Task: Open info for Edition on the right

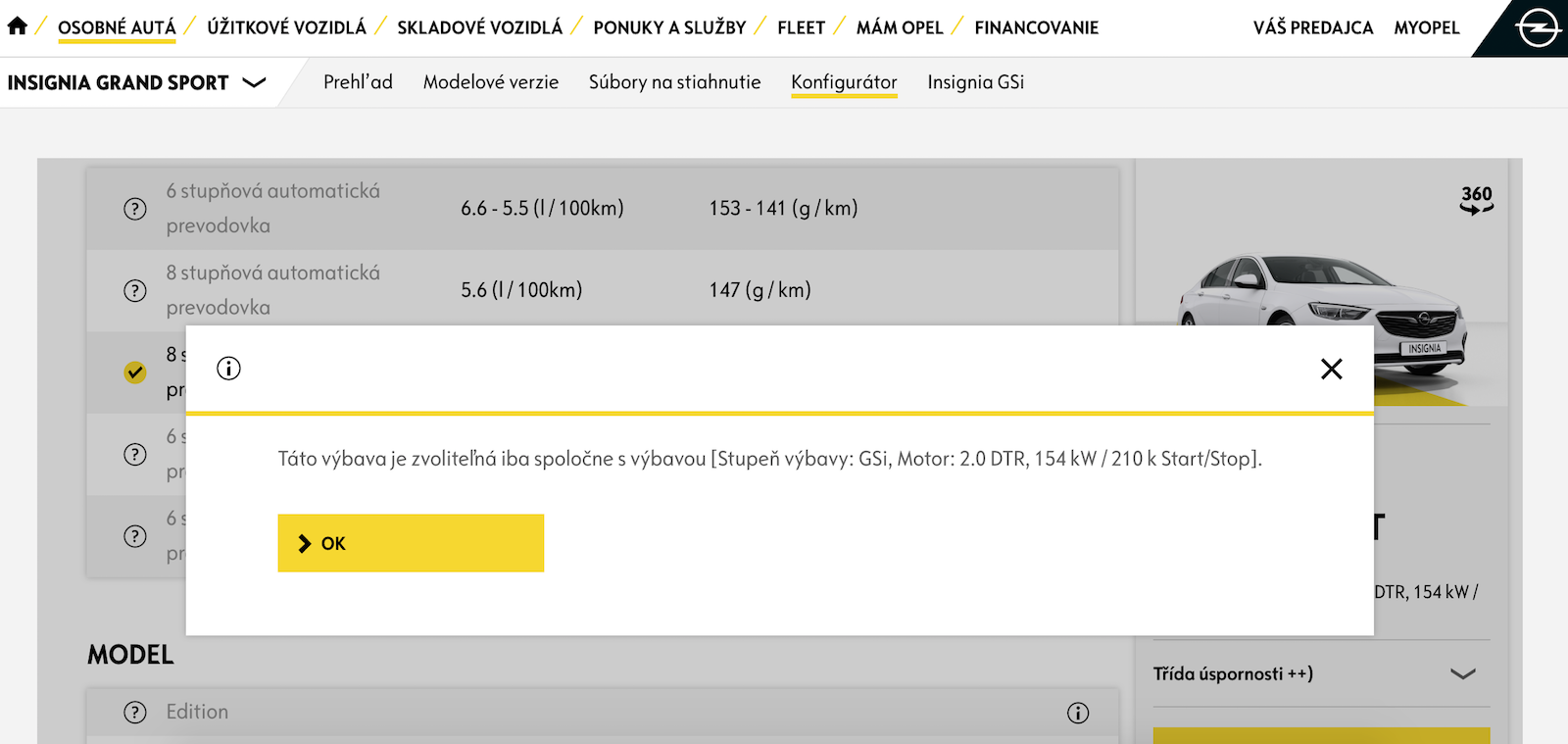Action: (1078, 713)
